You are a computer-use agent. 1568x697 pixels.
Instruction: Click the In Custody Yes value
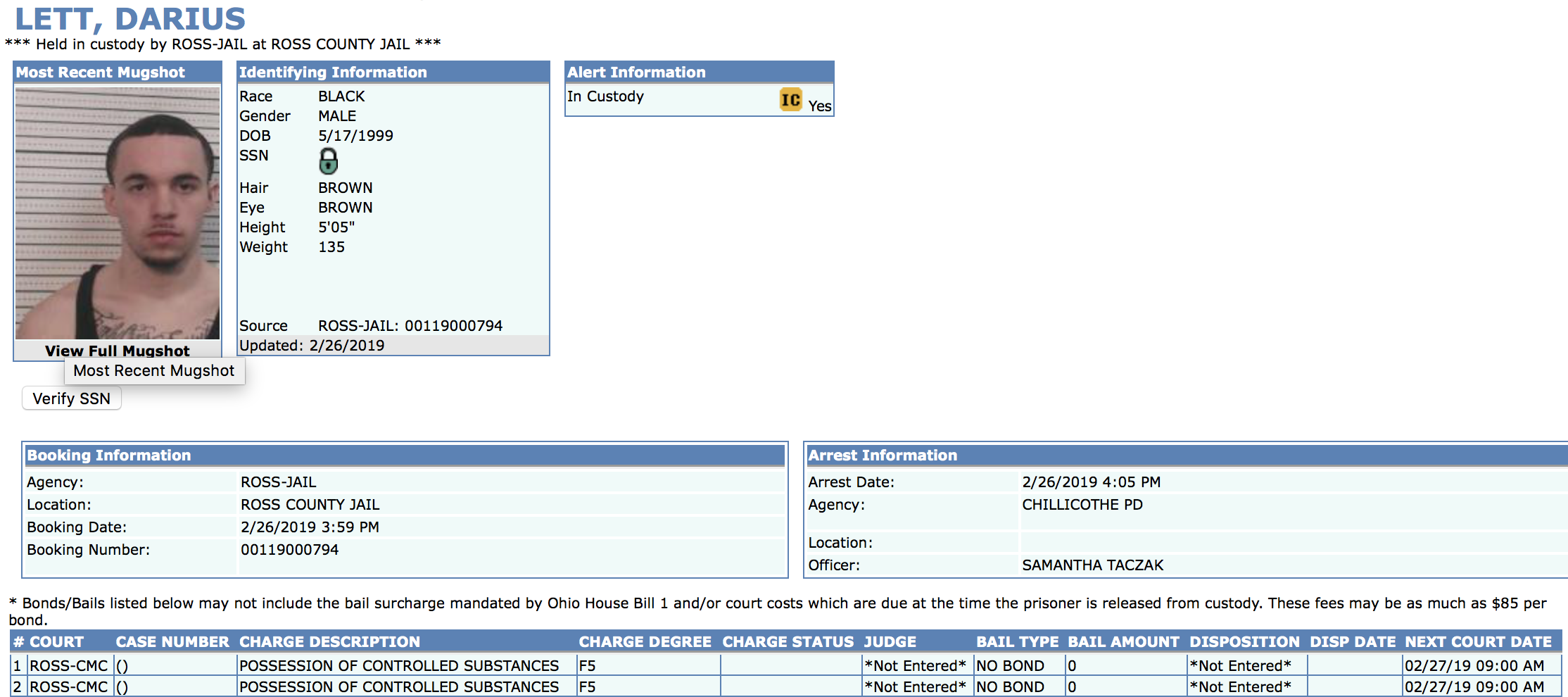[x=820, y=106]
